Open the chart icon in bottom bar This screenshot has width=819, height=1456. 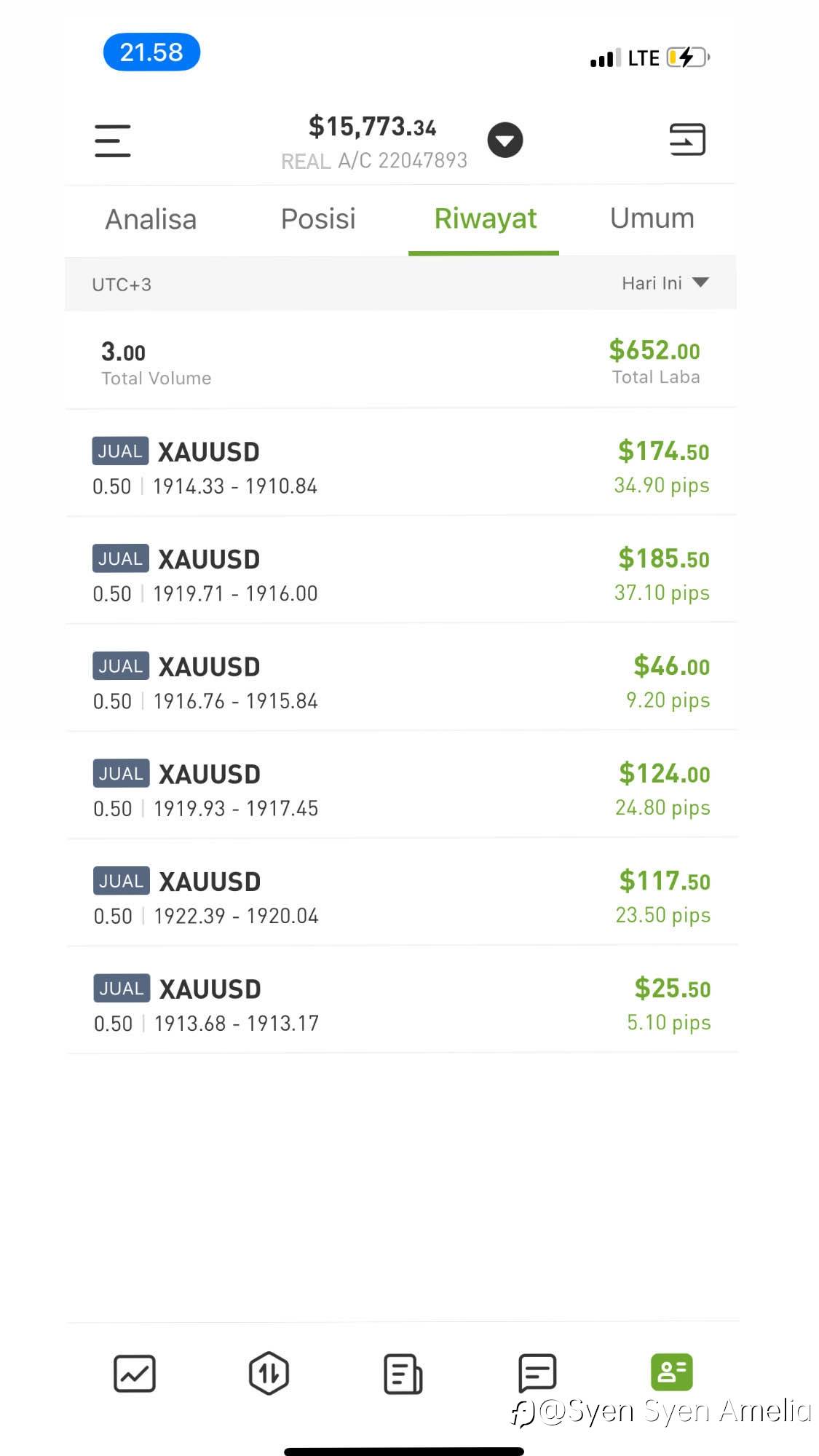[135, 1374]
